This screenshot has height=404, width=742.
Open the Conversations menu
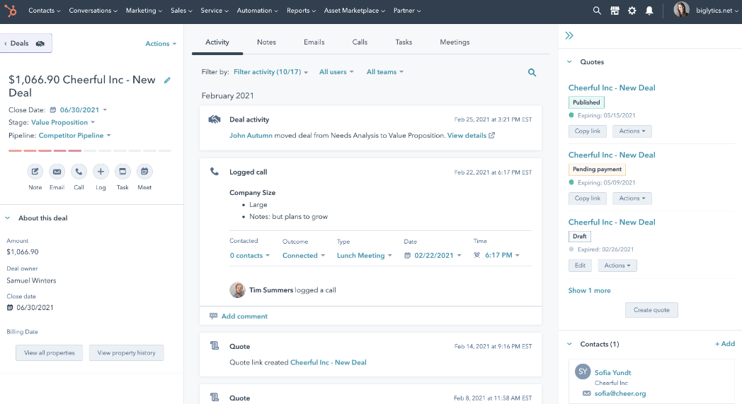(x=93, y=10)
